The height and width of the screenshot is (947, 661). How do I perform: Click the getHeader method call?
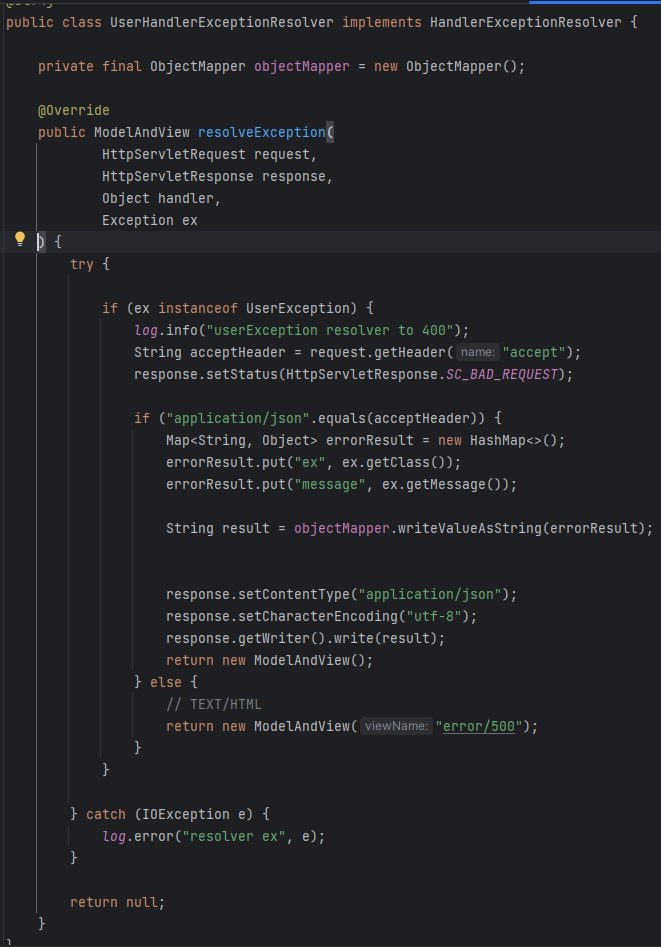(x=410, y=353)
